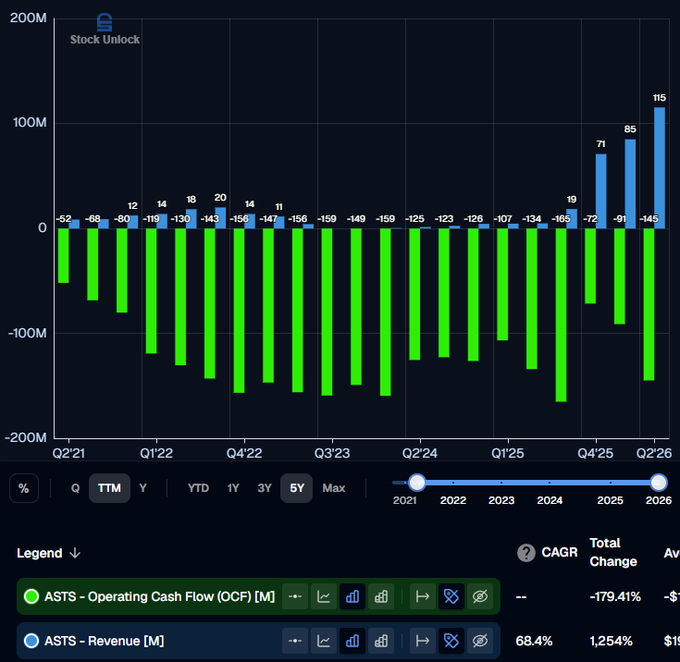
Task: Click the 19 revenue bar
Action: click(572, 219)
